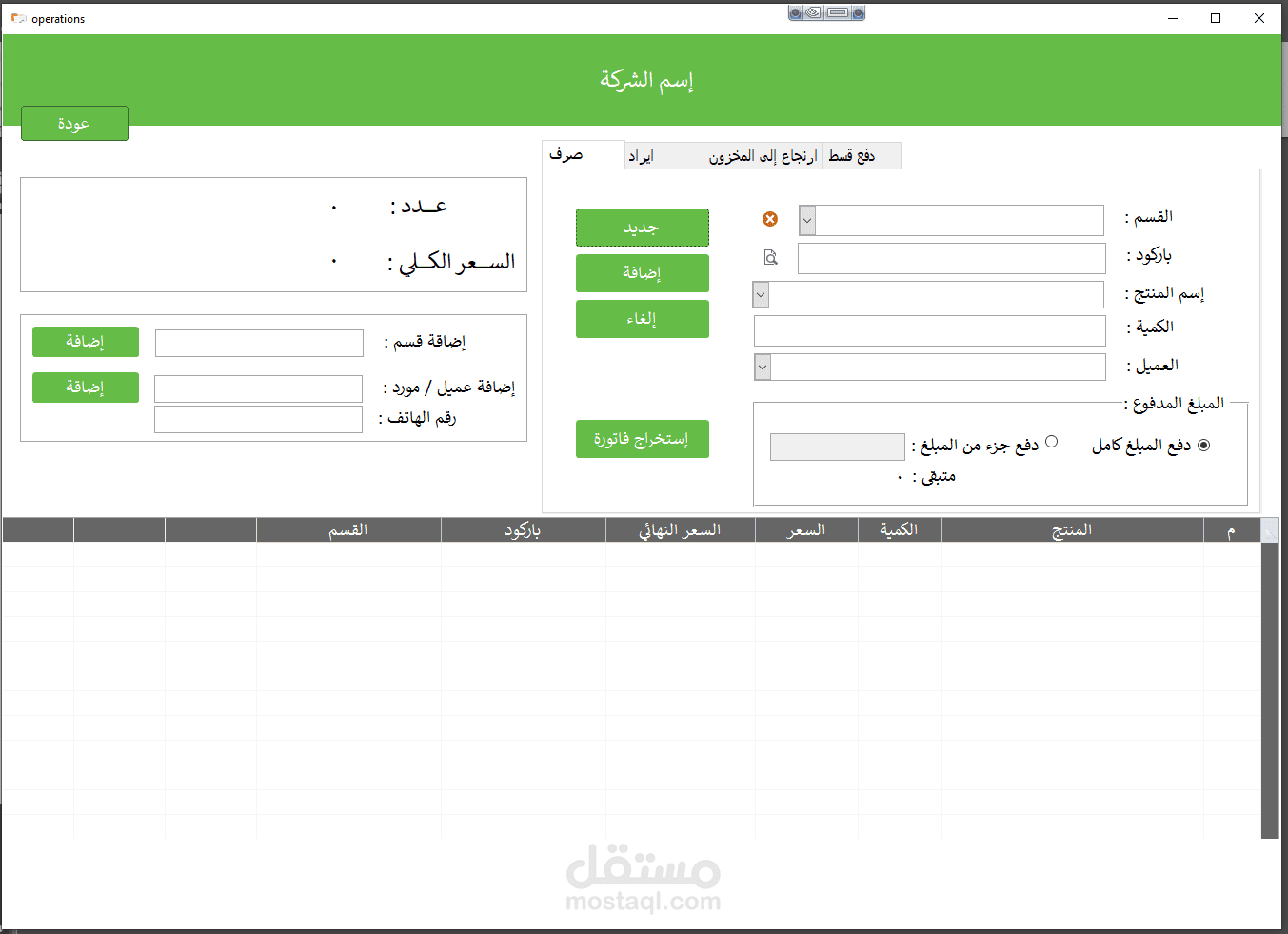Click the إسم المنتج combo box text area
Image resolution: width=1288 pixels, height=934 pixels.
(937, 294)
